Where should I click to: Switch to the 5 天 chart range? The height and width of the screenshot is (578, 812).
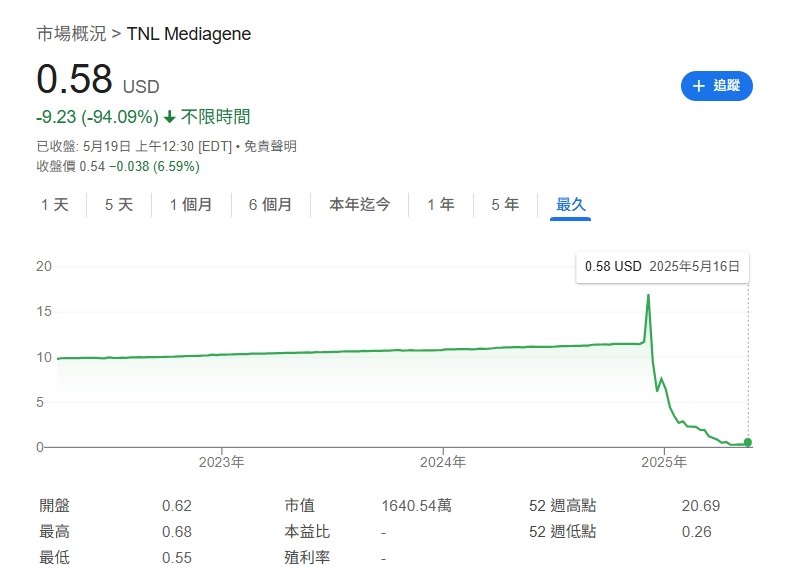[x=119, y=205]
